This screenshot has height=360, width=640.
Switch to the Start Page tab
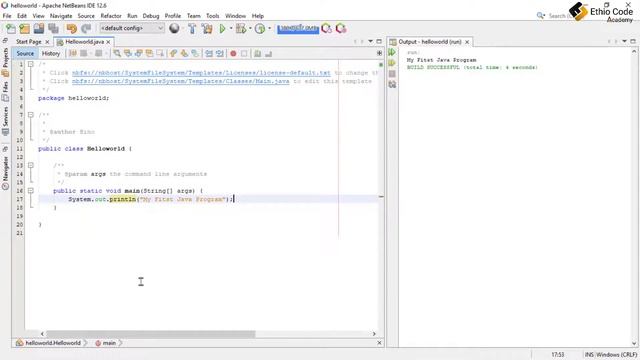click(29, 42)
